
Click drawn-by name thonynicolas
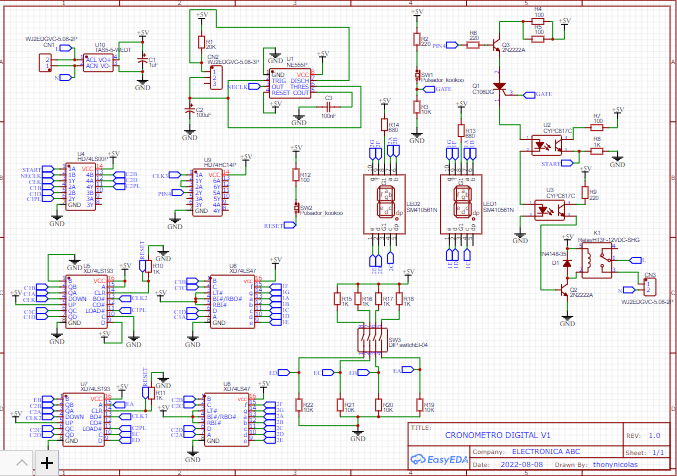click(615, 465)
